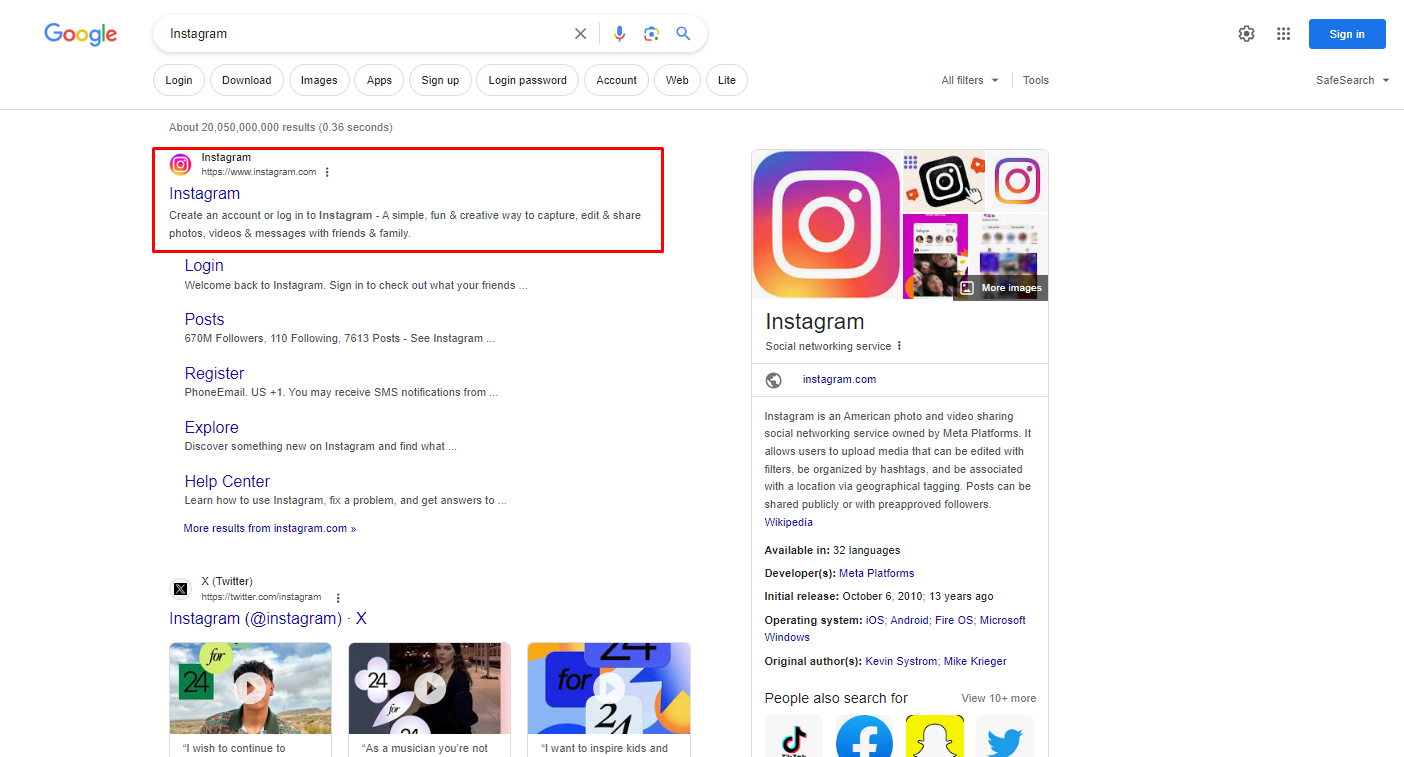Open the Help Center sitelink

[227, 482]
